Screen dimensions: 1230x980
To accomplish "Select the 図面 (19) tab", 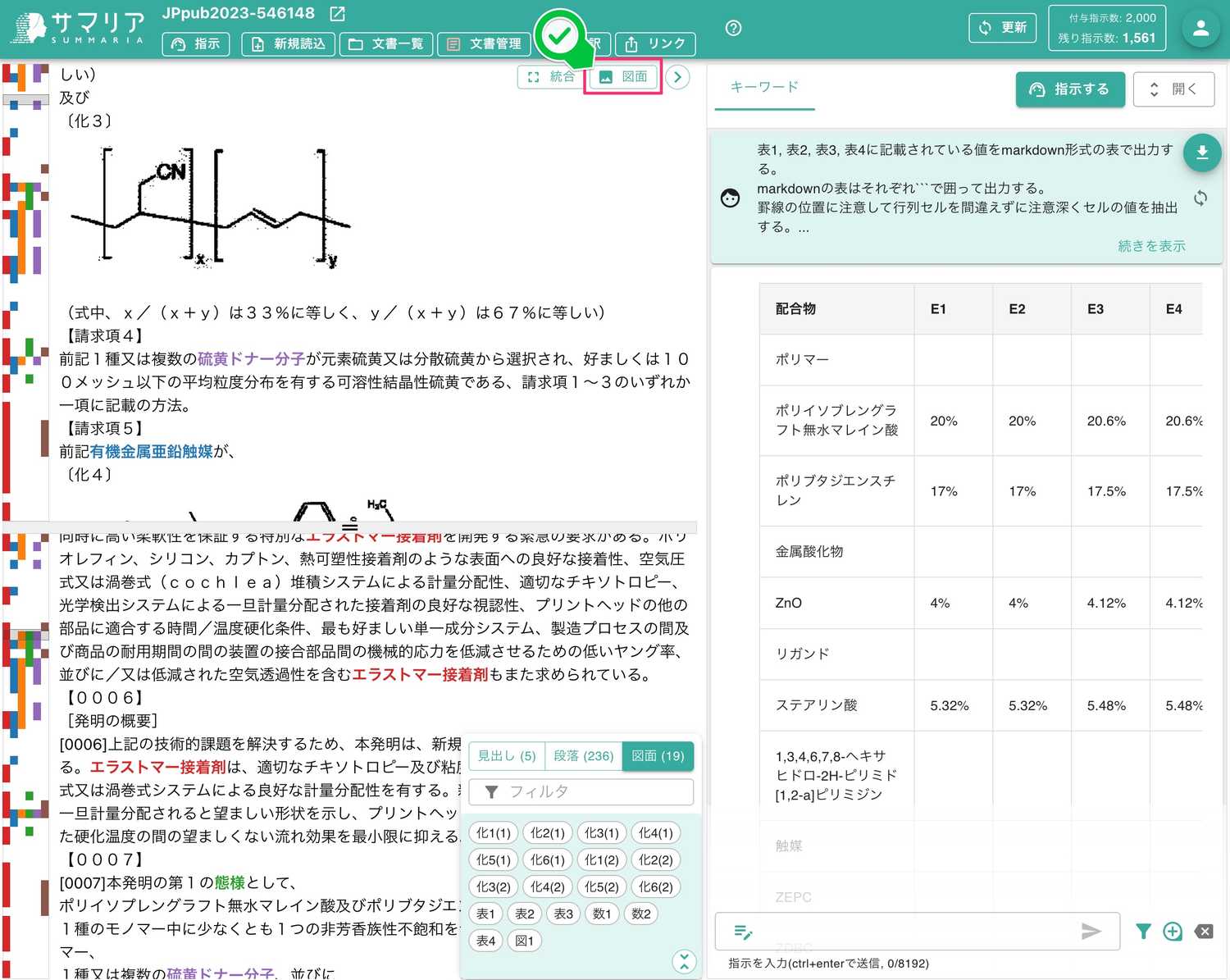I will click(x=658, y=756).
